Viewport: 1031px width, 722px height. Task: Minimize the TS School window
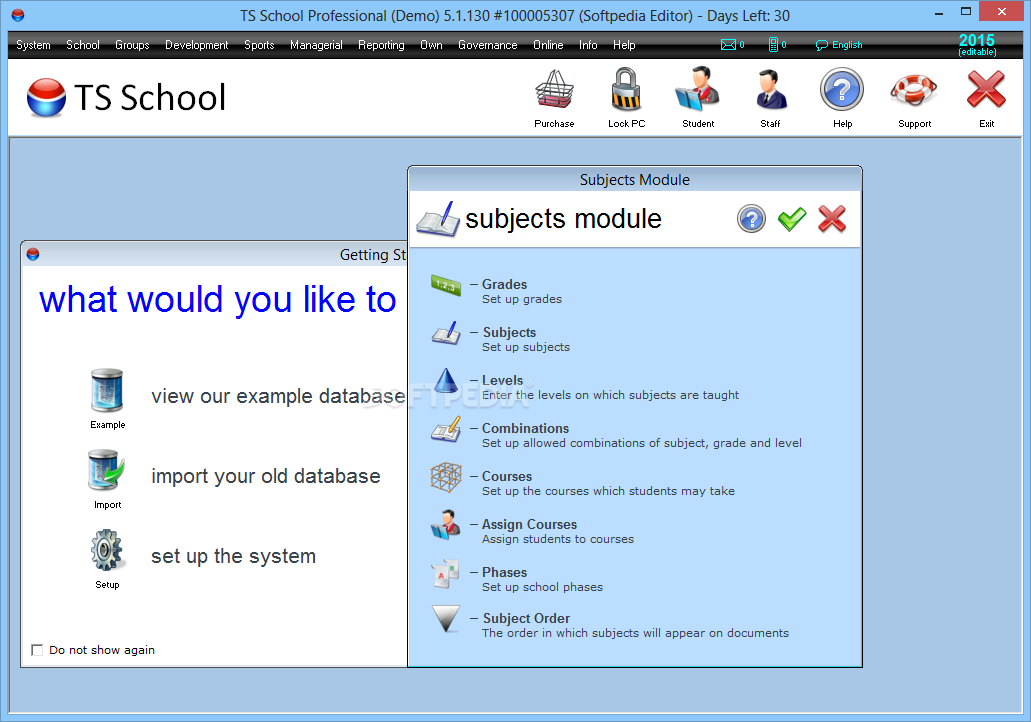point(939,12)
